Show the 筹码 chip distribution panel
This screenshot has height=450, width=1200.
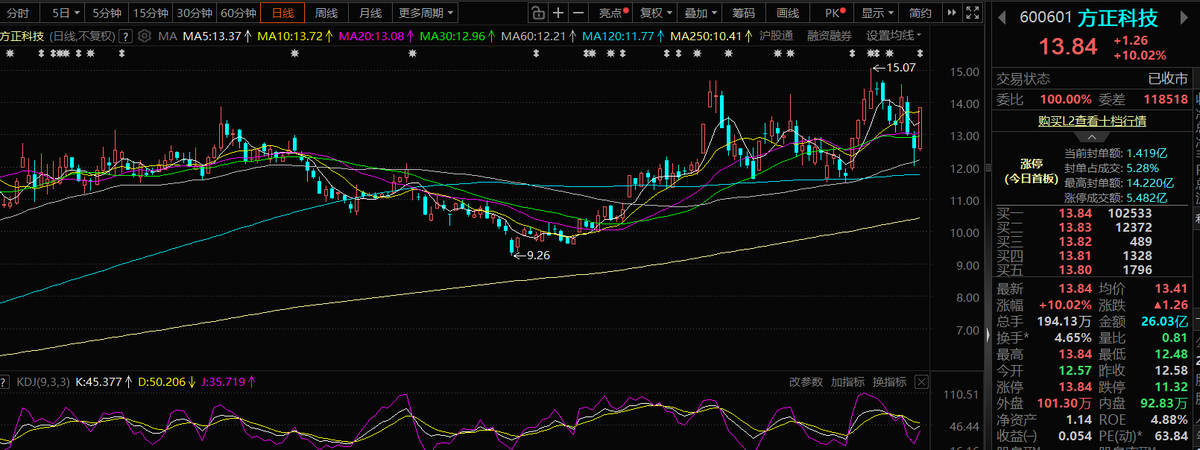[744, 13]
